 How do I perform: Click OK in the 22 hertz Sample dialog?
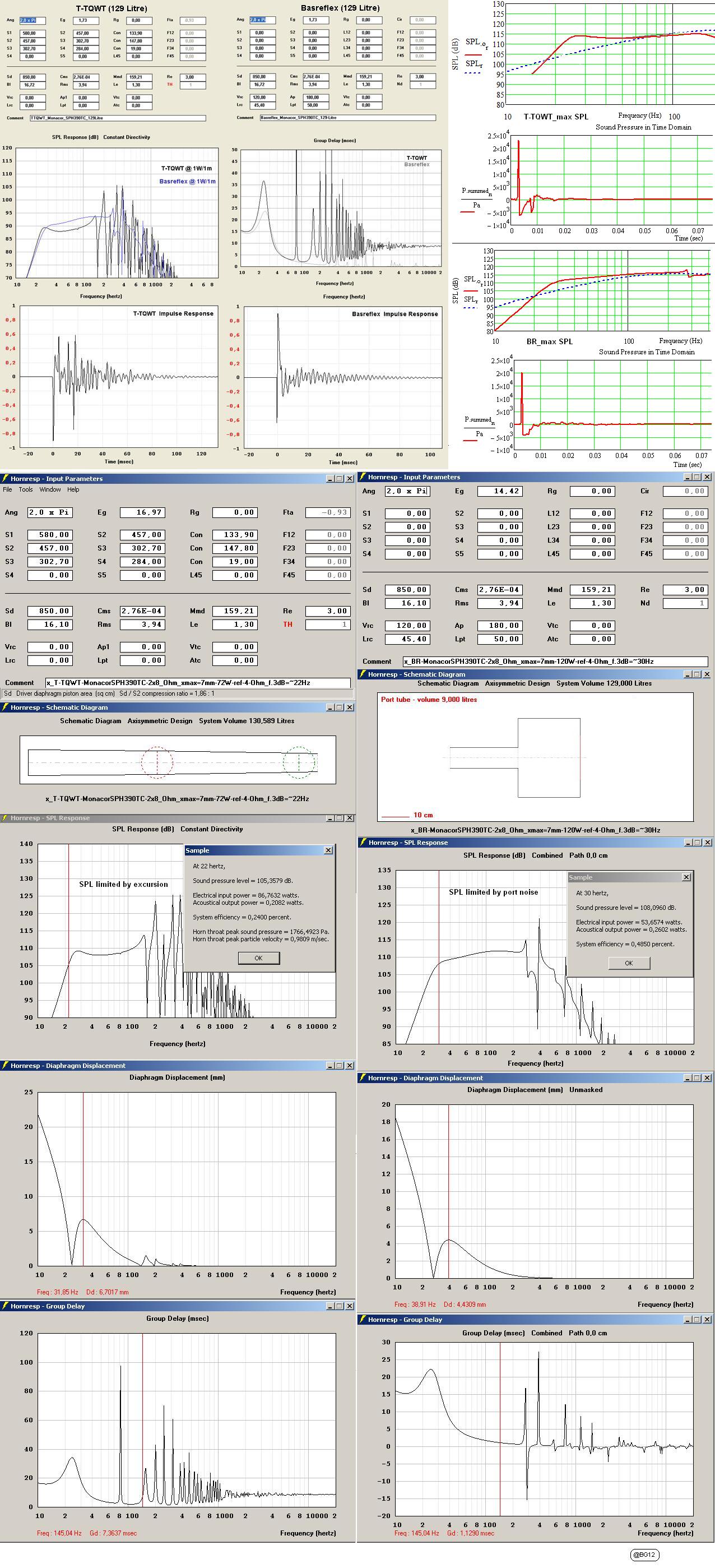click(259, 958)
